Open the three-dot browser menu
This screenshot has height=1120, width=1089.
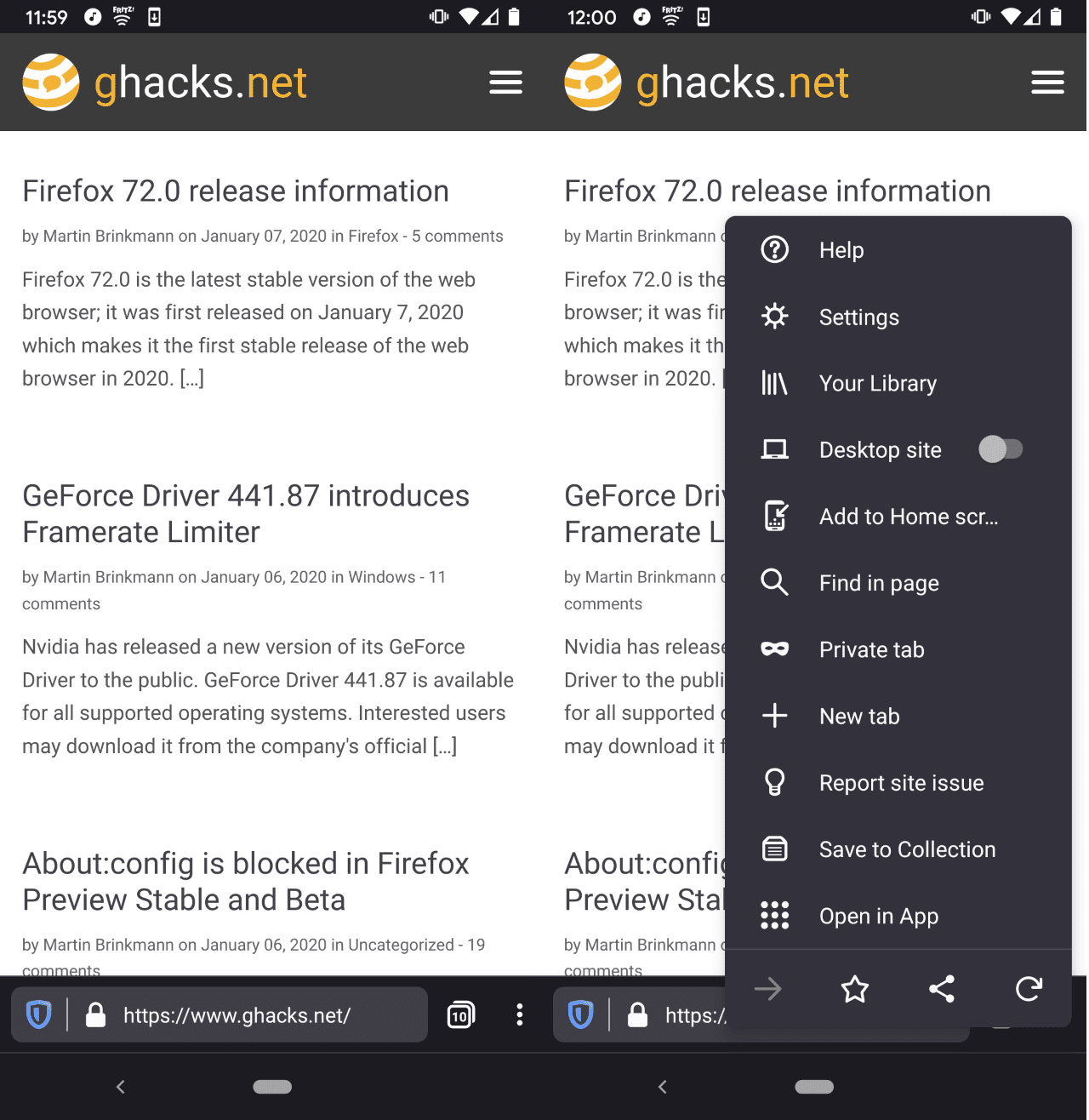pyautogui.click(x=519, y=1014)
